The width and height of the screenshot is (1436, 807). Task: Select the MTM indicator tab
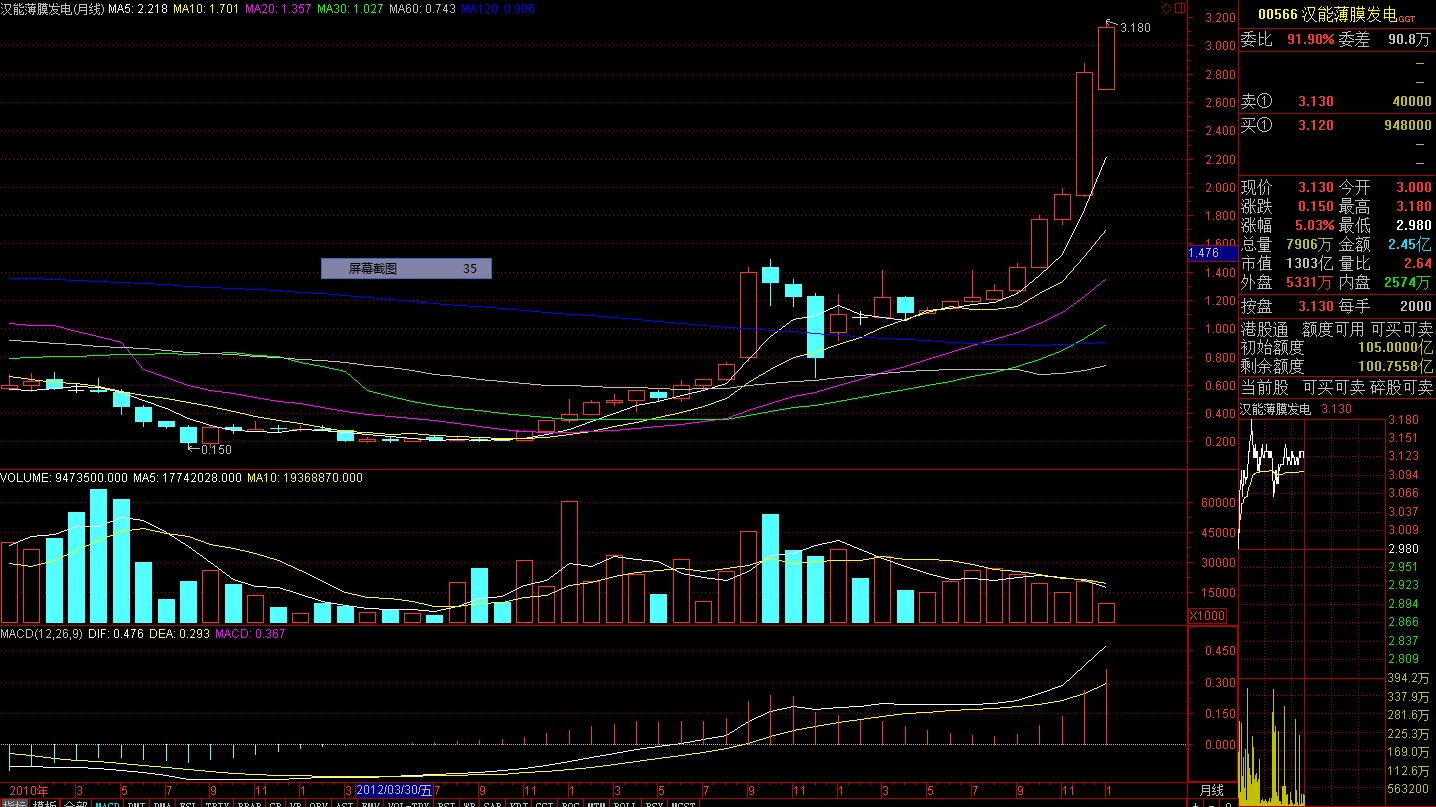tap(597, 803)
